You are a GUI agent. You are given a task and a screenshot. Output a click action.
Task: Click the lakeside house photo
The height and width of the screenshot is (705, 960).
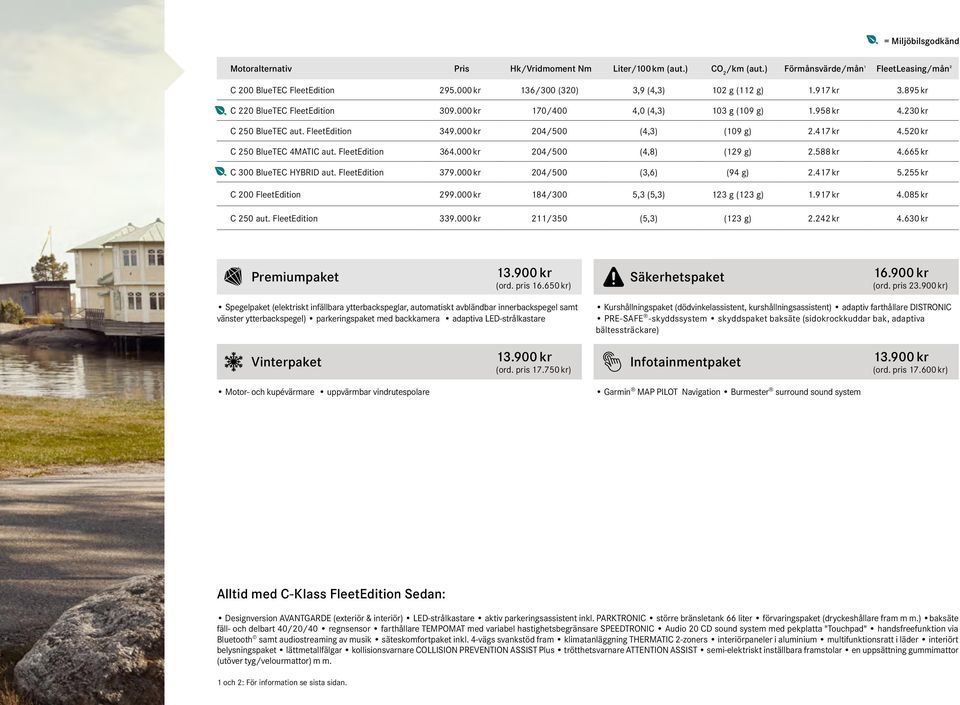[82, 352]
